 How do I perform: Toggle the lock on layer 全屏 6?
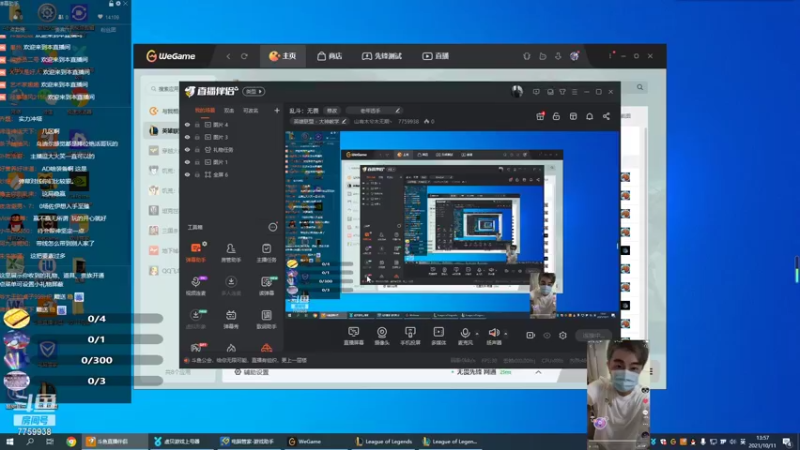tap(197, 174)
